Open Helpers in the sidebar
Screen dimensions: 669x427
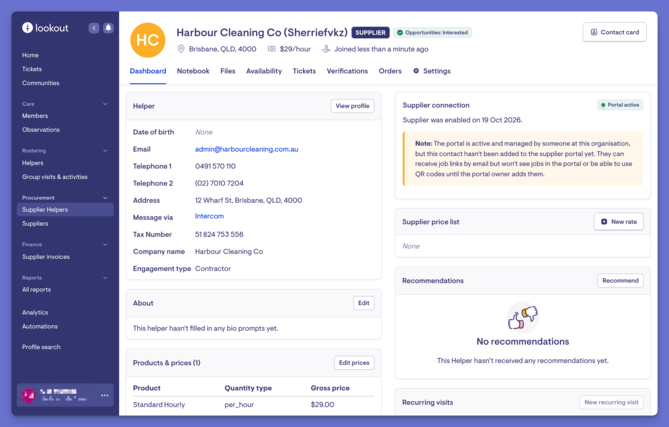coord(32,163)
